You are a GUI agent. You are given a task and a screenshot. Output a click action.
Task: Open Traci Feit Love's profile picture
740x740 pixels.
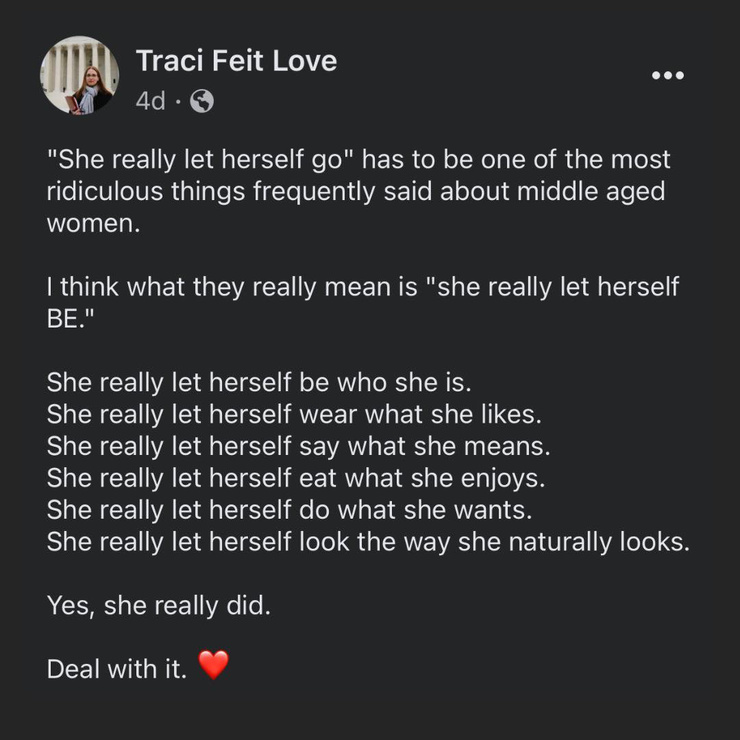[x=79, y=75]
